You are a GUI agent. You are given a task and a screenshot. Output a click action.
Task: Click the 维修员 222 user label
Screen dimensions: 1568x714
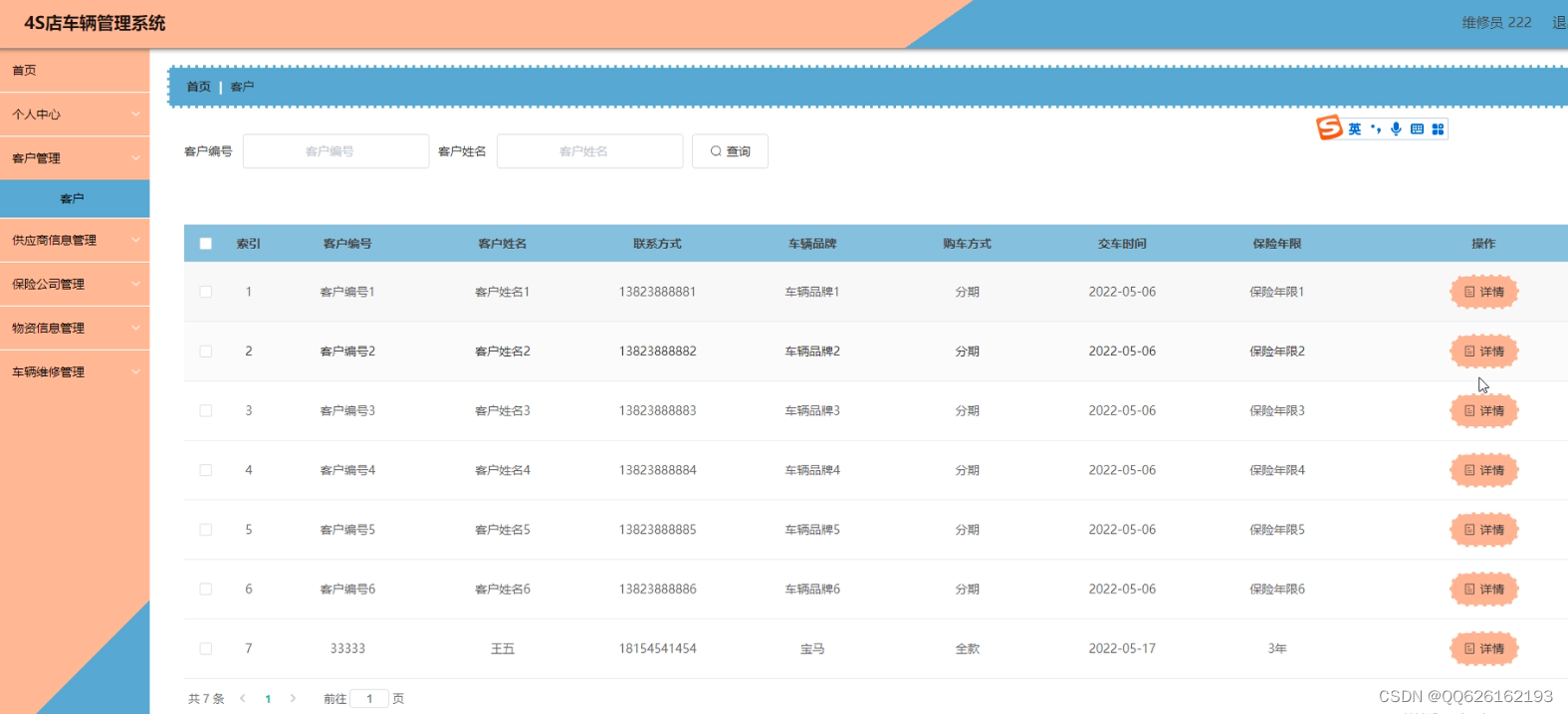1496,22
